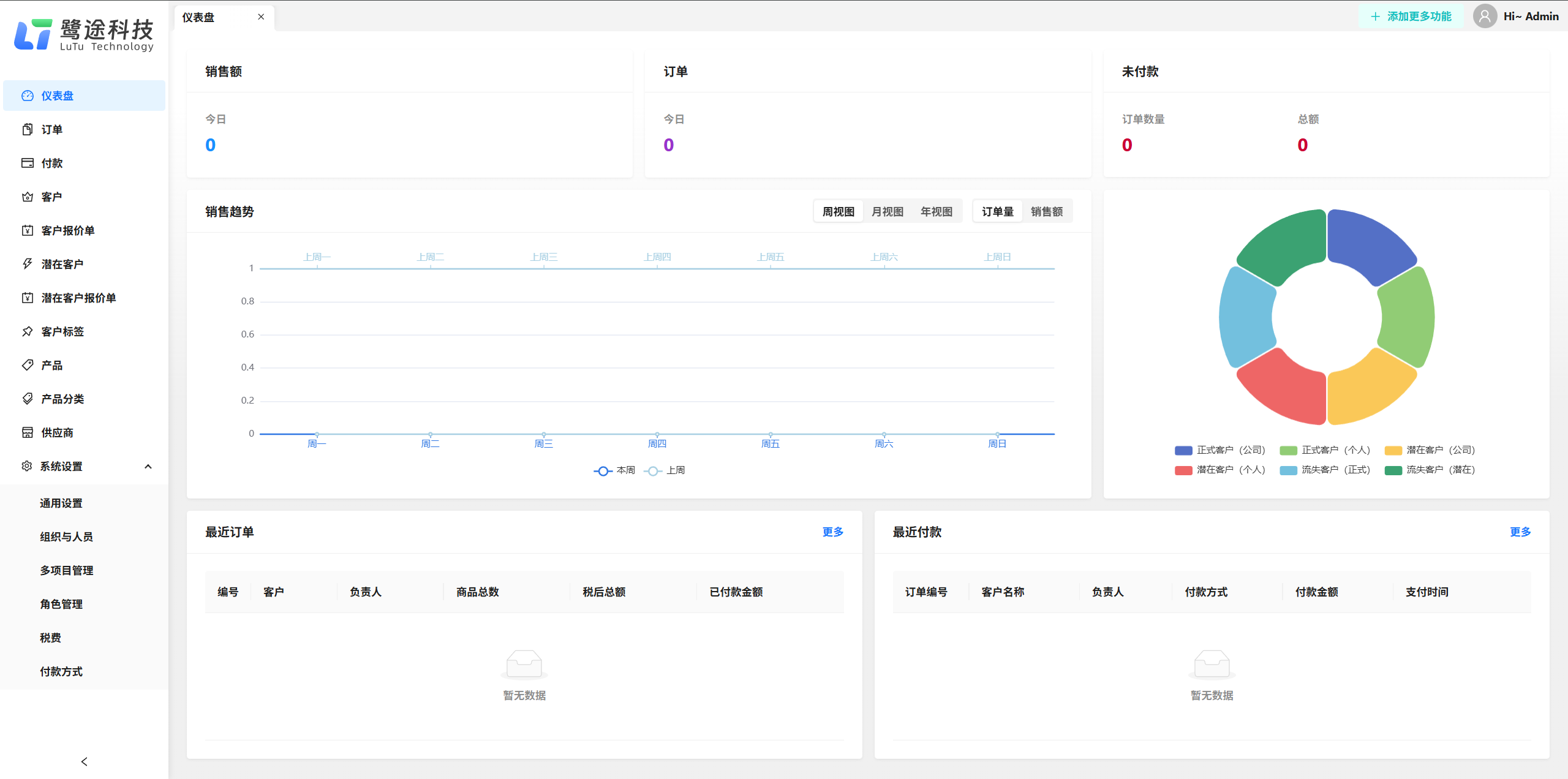
Task: Collapse the sidebar with bottom arrow
Action: (x=84, y=761)
